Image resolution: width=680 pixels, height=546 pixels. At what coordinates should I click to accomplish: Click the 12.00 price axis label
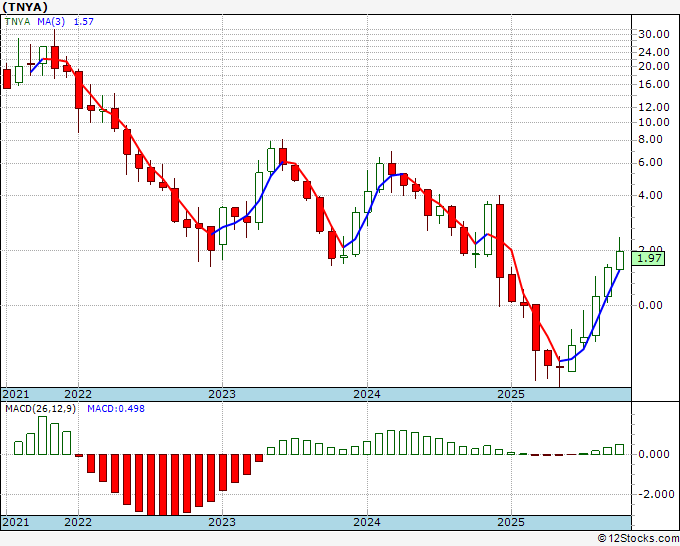click(x=654, y=107)
